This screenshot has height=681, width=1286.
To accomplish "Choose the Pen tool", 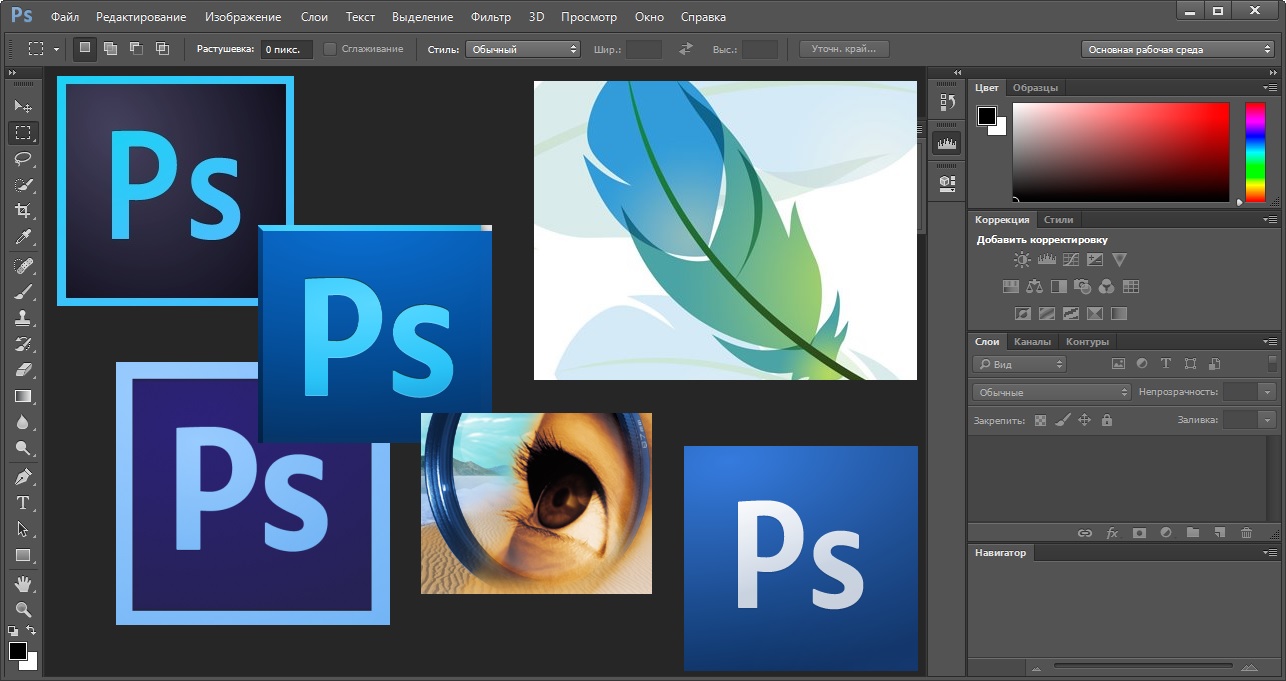I will (x=23, y=476).
